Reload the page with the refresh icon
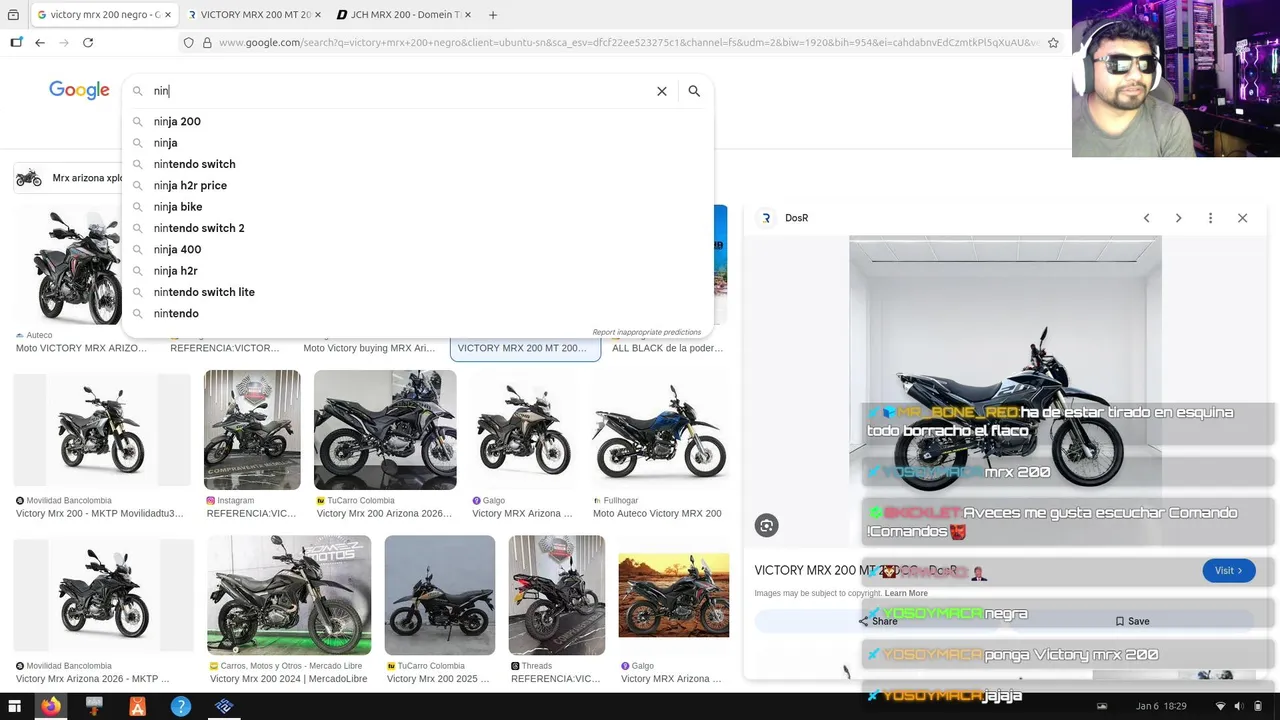This screenshot has height=720, width=1280. 88,43
